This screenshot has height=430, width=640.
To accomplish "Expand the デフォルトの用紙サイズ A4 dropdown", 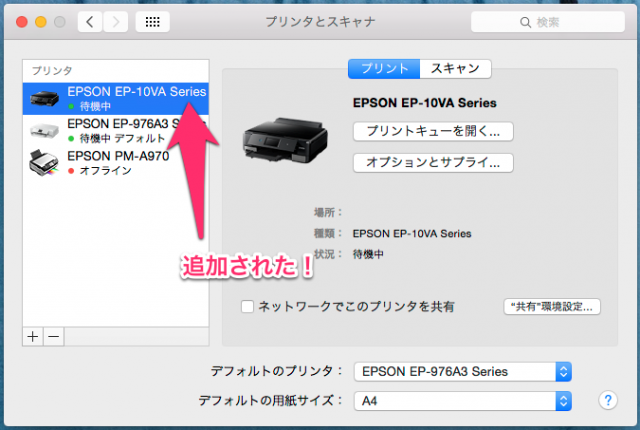I will [462, 401].
